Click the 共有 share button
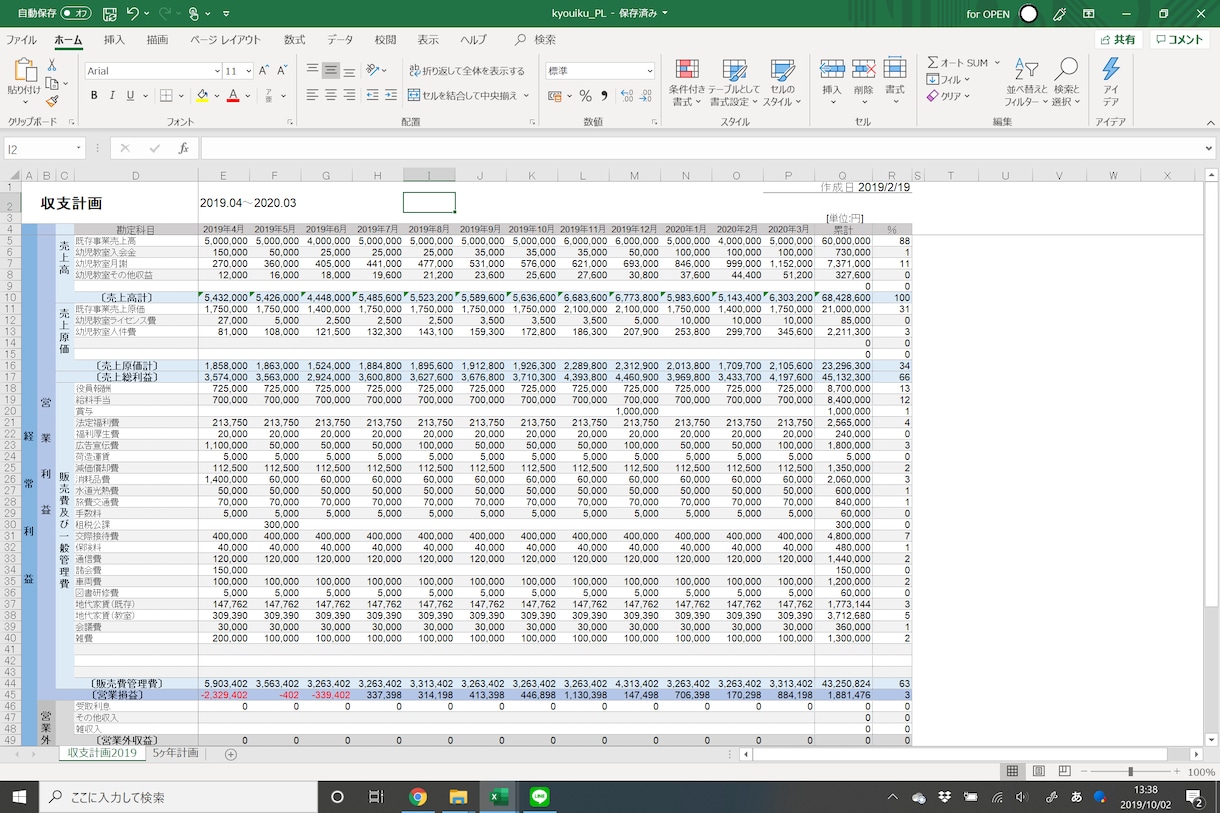Viewport: 1220px width, 813px height. [x=1118, y=40]
